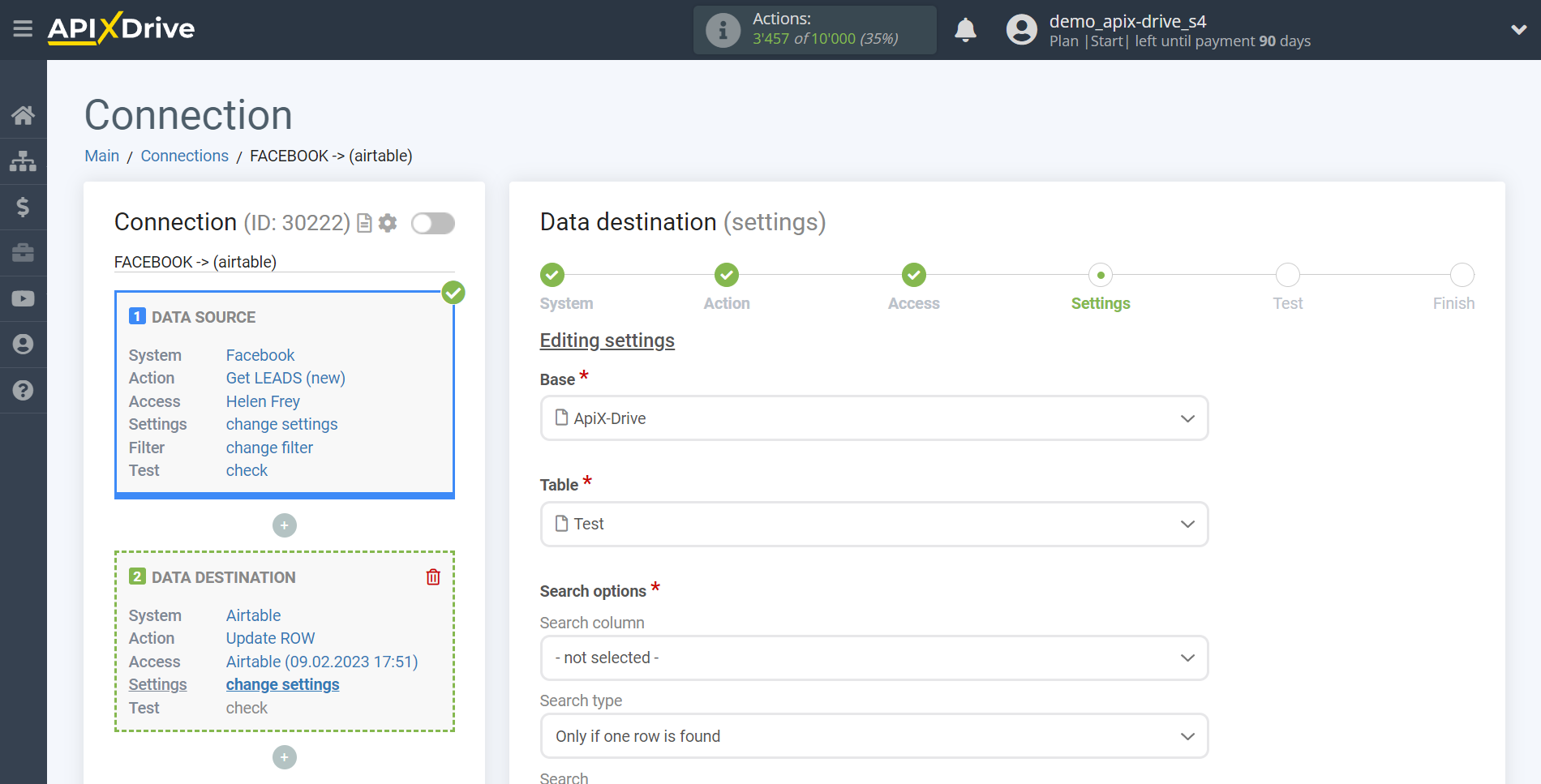Select the Access step
1541x784 pixels.
pyautogui.click(x=914, y=275)
